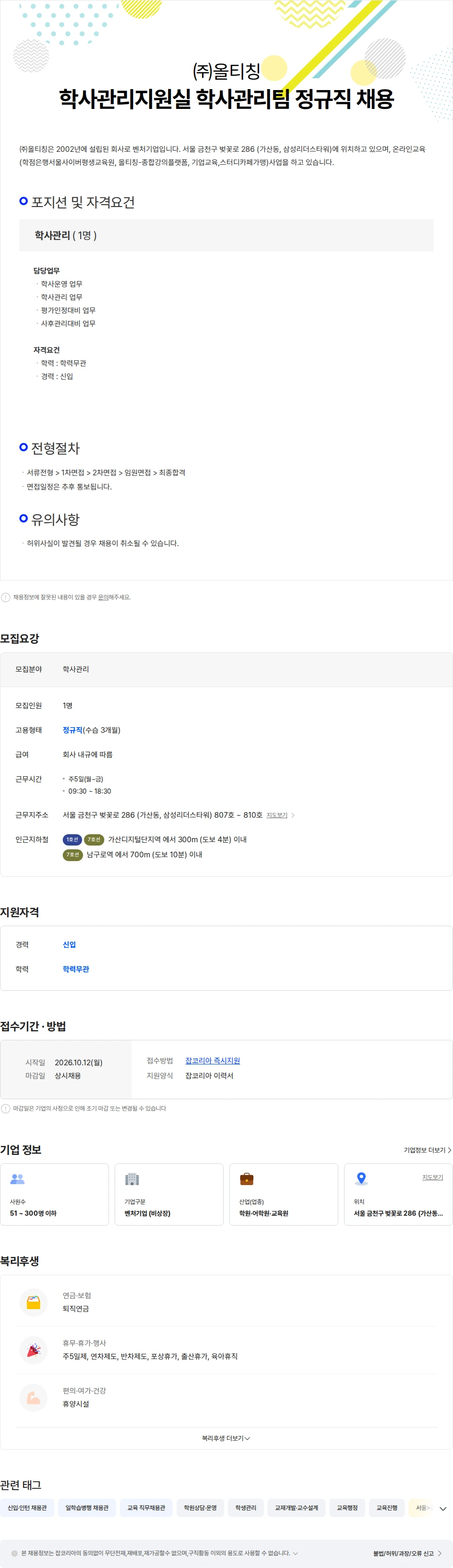This screenshot has height=1568, width=453.
Task: Select the 교육행정 tag
Action: click(x=347, y=1508)
